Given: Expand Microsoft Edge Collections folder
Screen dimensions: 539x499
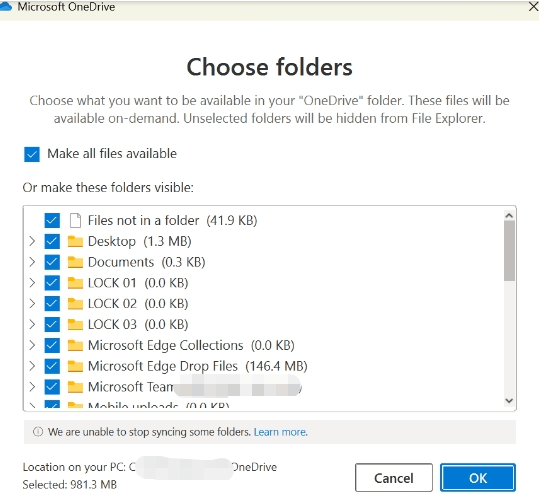Looking at the screenshot, I should tap(32, 345).
